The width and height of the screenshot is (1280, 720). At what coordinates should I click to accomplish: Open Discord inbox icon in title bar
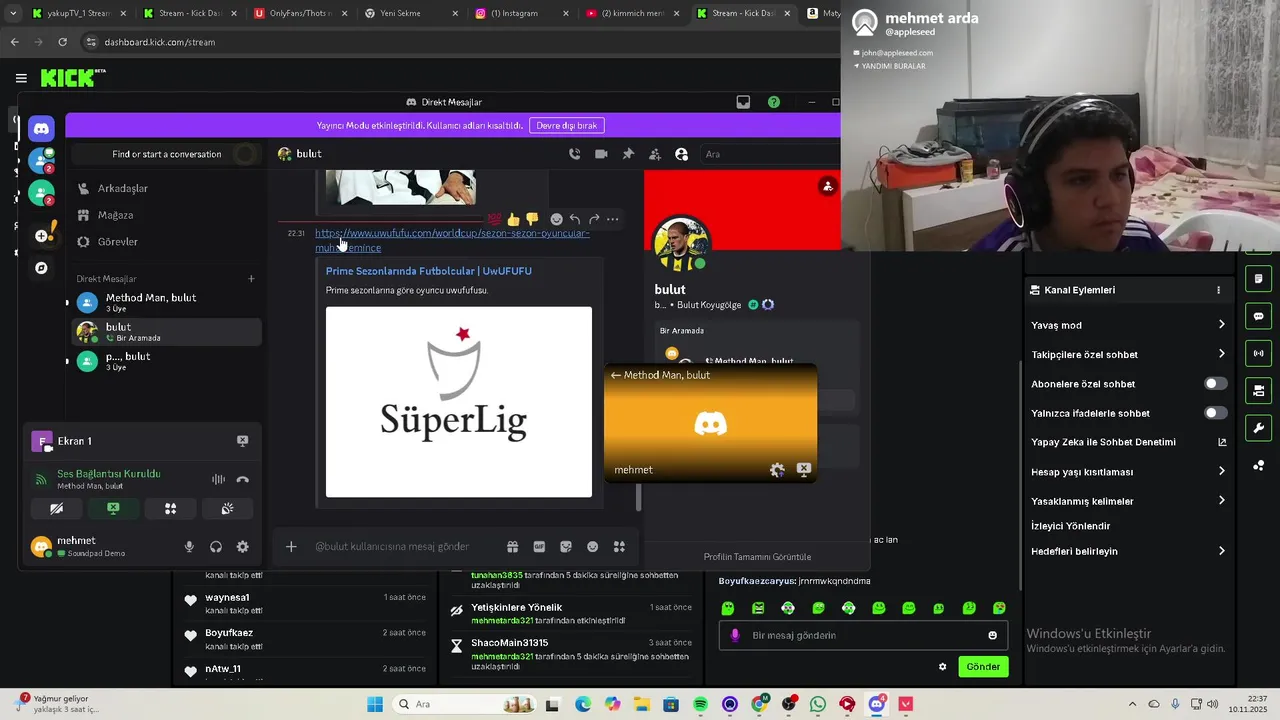click(x=743, y=102)
